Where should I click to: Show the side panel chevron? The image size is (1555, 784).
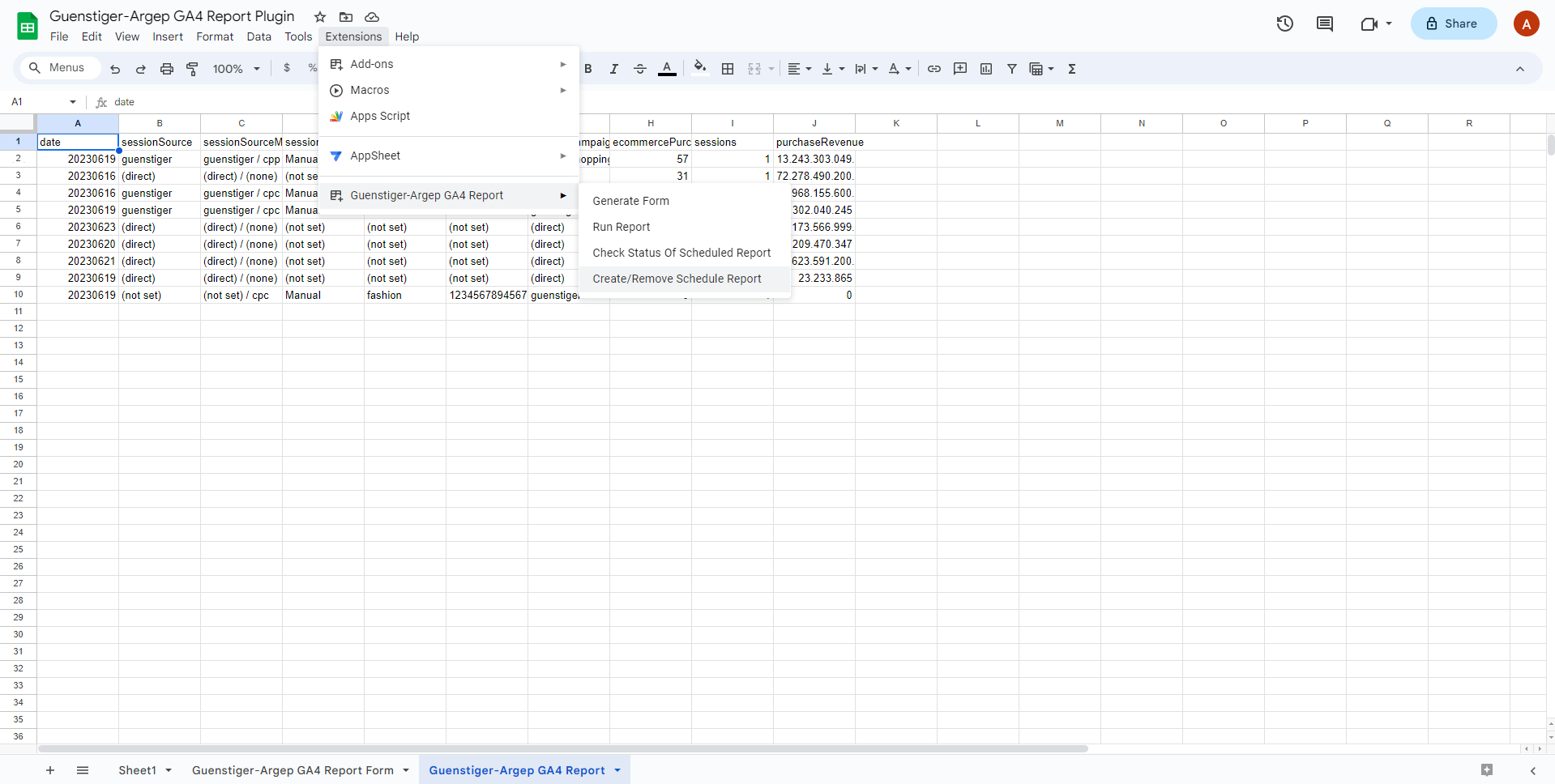point(1533,770)
